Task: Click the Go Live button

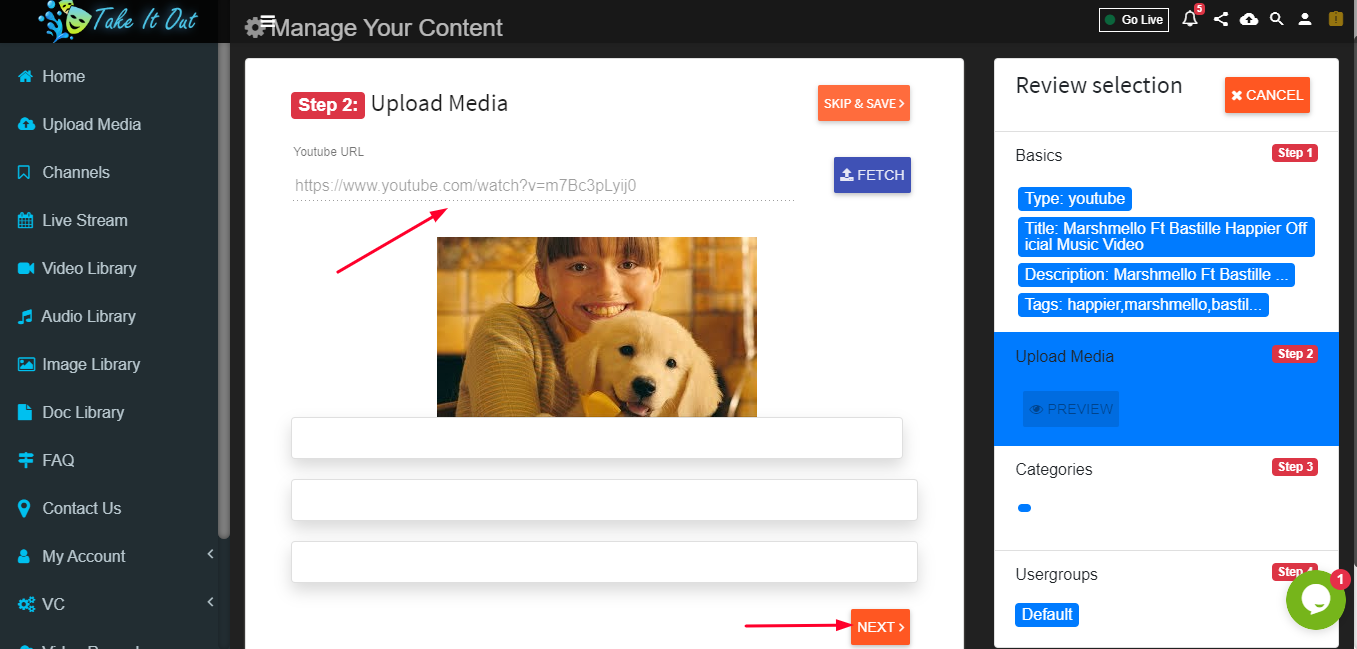Action: pos(1134,19)
